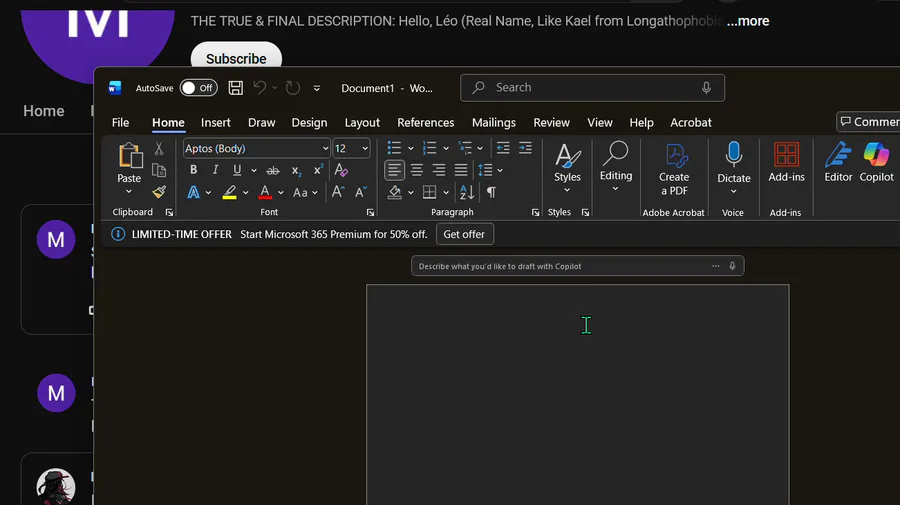Viewport: 900px width, 505px height.
Task: Open font name dropdown Aptos (Body)
Action: tap(325, 149)
